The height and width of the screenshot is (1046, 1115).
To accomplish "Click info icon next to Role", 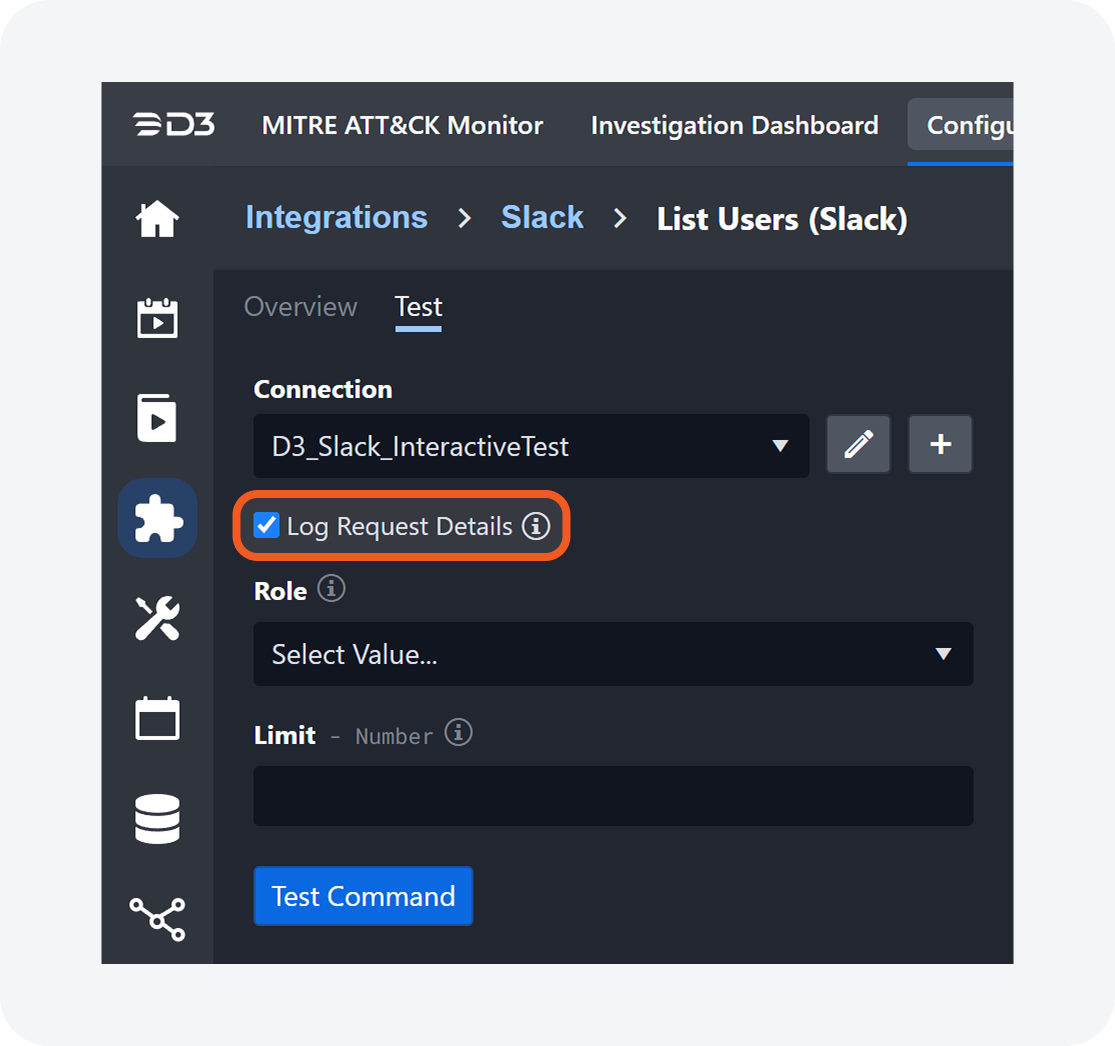I will click(x=331, y=589).
